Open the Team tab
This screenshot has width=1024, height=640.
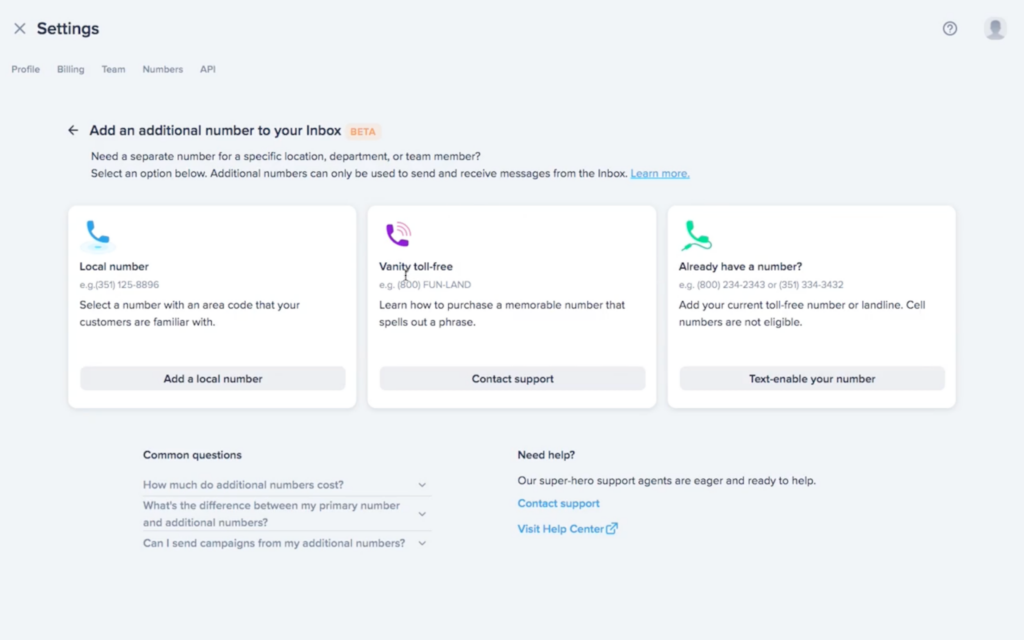(x=113, y=69)
